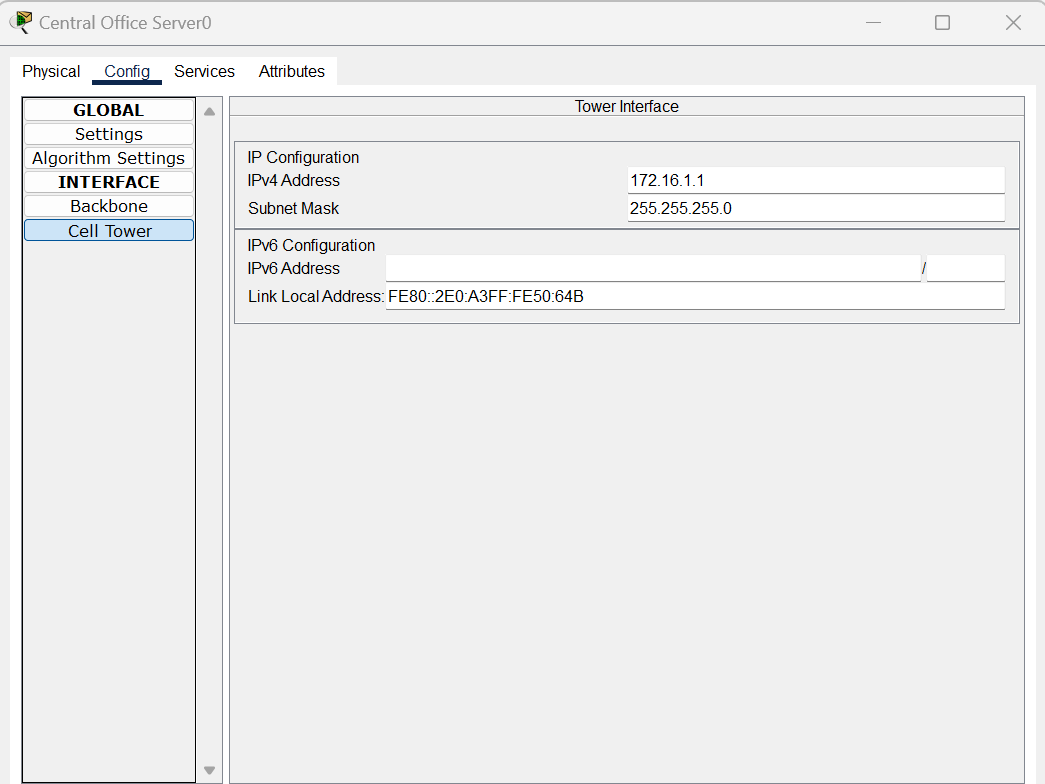Switch to the Services tab
Image resolution: width=1045 pixels, height=784 pixels.
204,71
